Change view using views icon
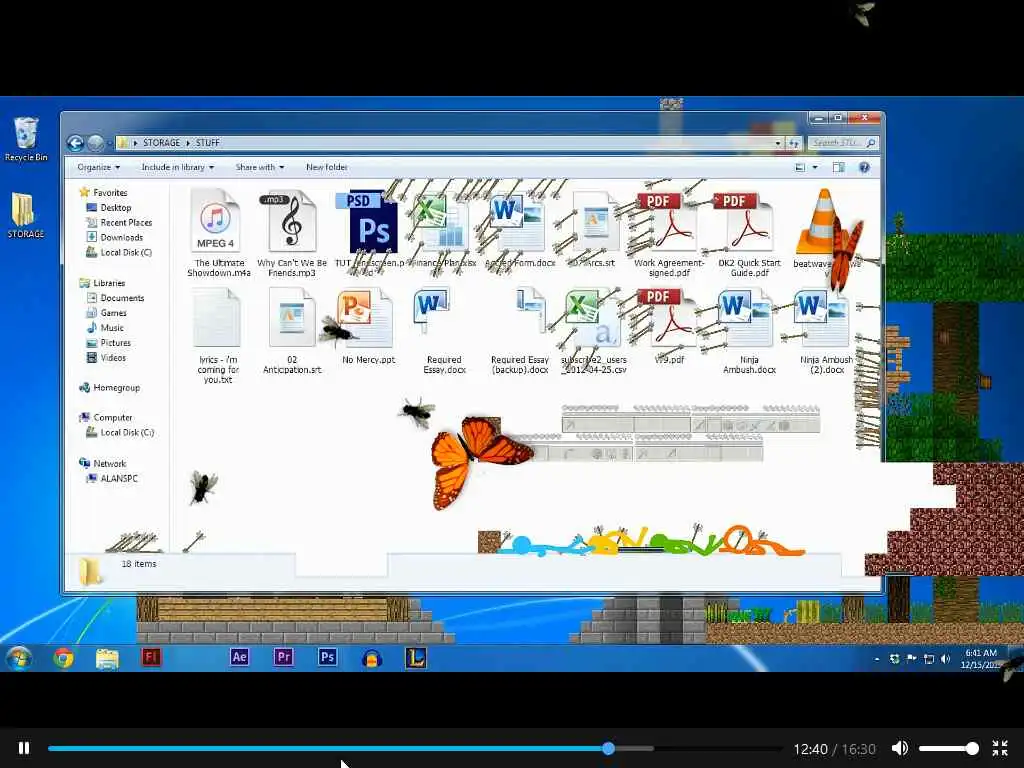This screenshot has height=768, width=1024. [x=800, y=168]
